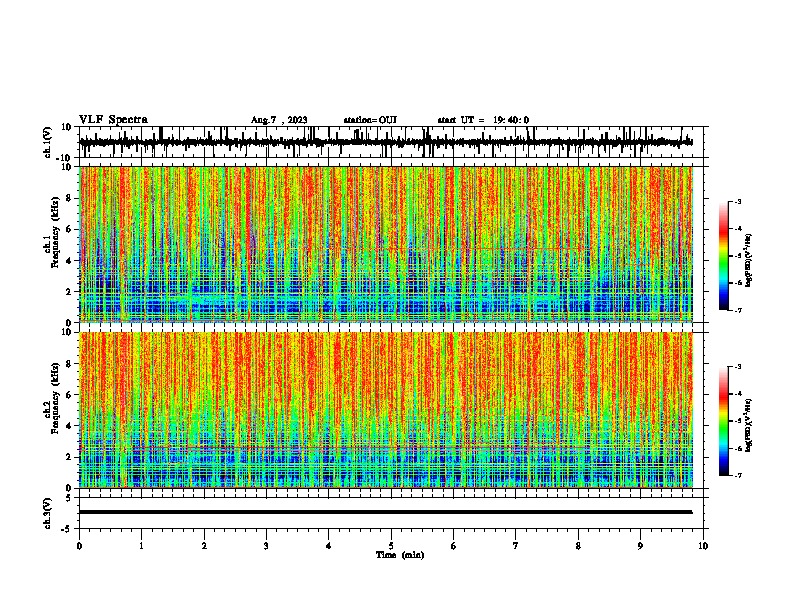Click the ch.2 "Frequency (kHz)" axis label

(55, 398)
